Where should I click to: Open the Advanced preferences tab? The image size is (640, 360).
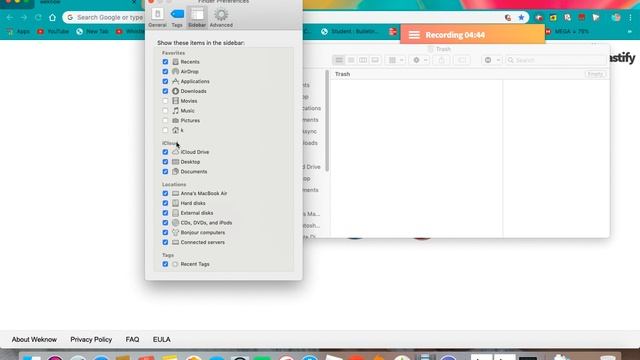(x=221, y=18)
